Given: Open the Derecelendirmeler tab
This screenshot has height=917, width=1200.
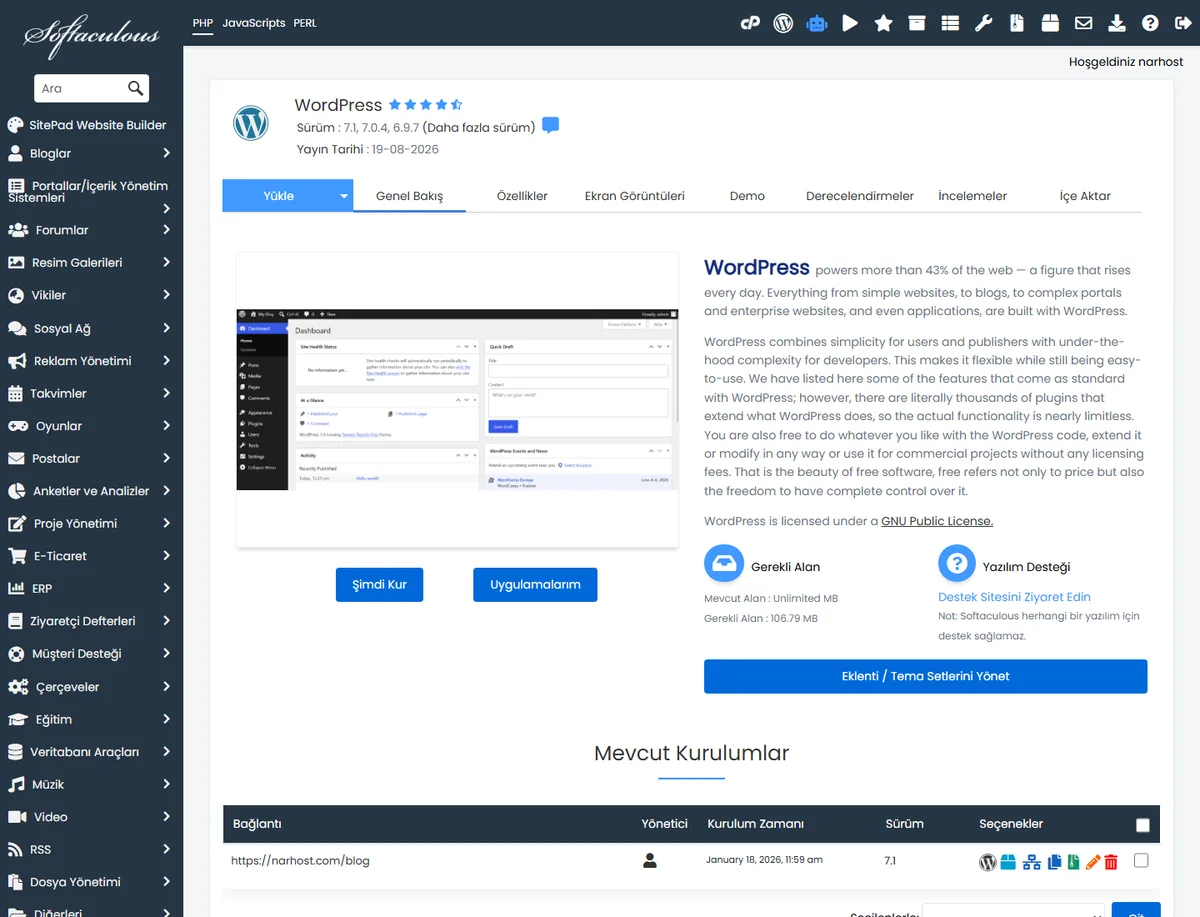Looking at the screenshot, I should (x=860, y=196).
